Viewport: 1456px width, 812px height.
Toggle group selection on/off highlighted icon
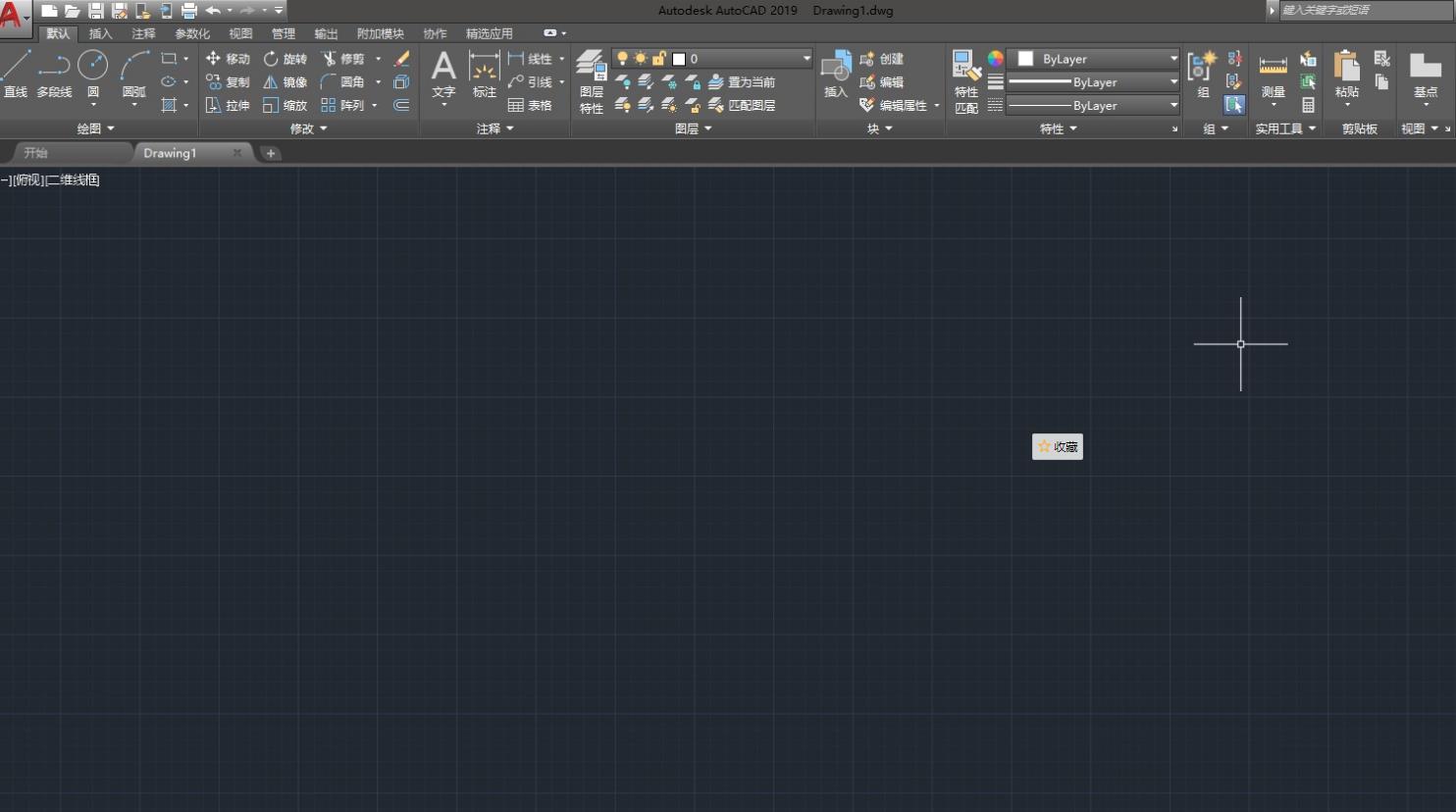coord(1234,105)
